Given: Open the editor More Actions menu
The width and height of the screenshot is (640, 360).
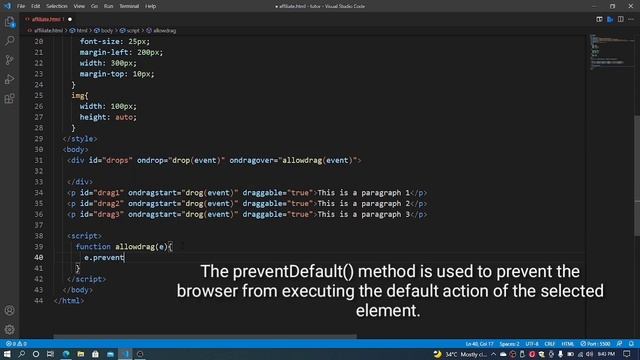Looking at the screenshot, I should [631, 19].
